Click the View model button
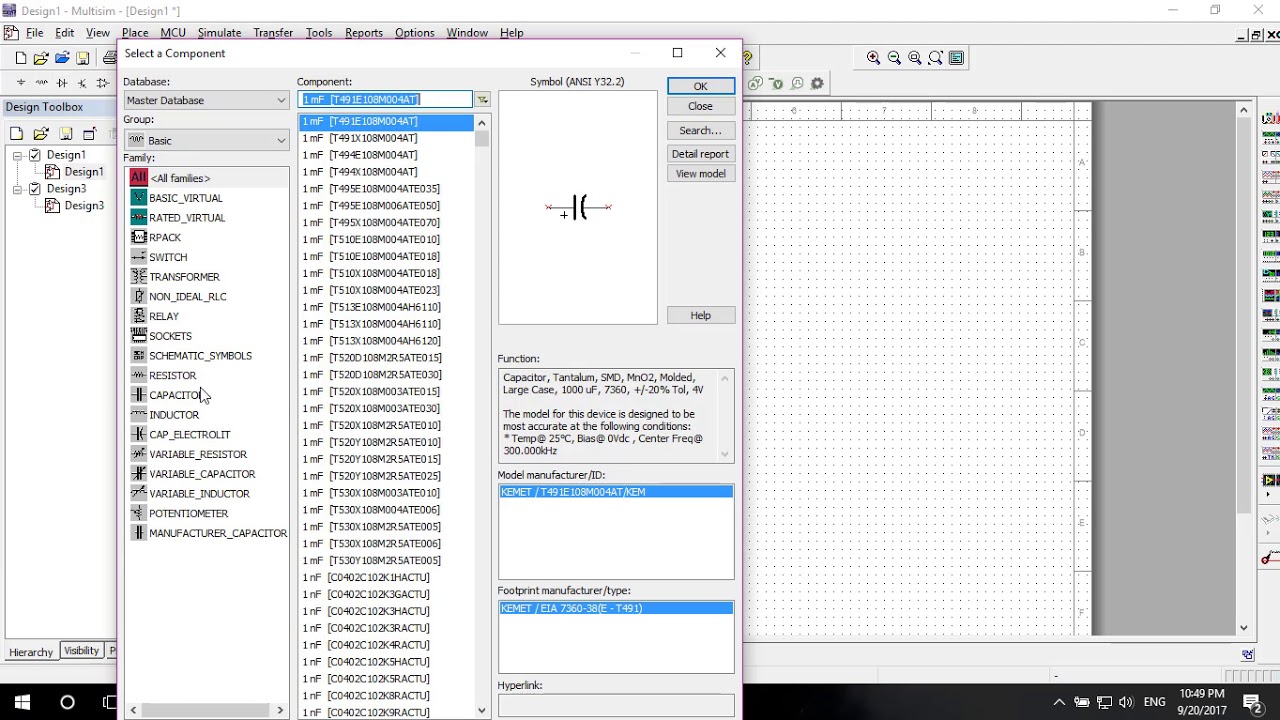Image resolution: width=1280 pixels, height=720 pixels. click(x=700, y=173)
